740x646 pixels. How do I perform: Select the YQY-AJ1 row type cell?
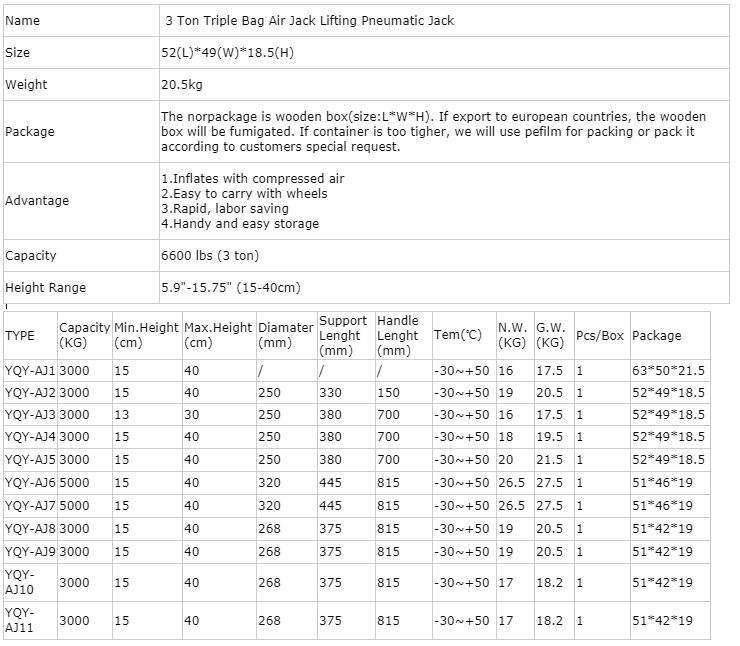pos(30,371)
